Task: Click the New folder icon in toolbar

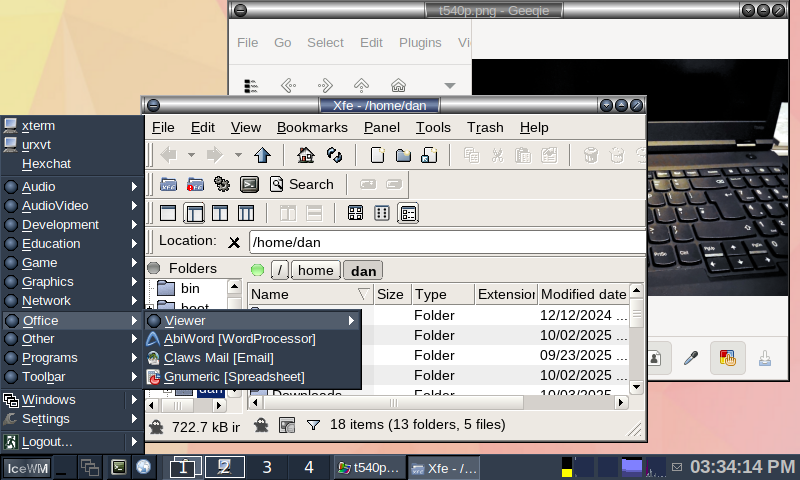Action: tap(403, 155)
